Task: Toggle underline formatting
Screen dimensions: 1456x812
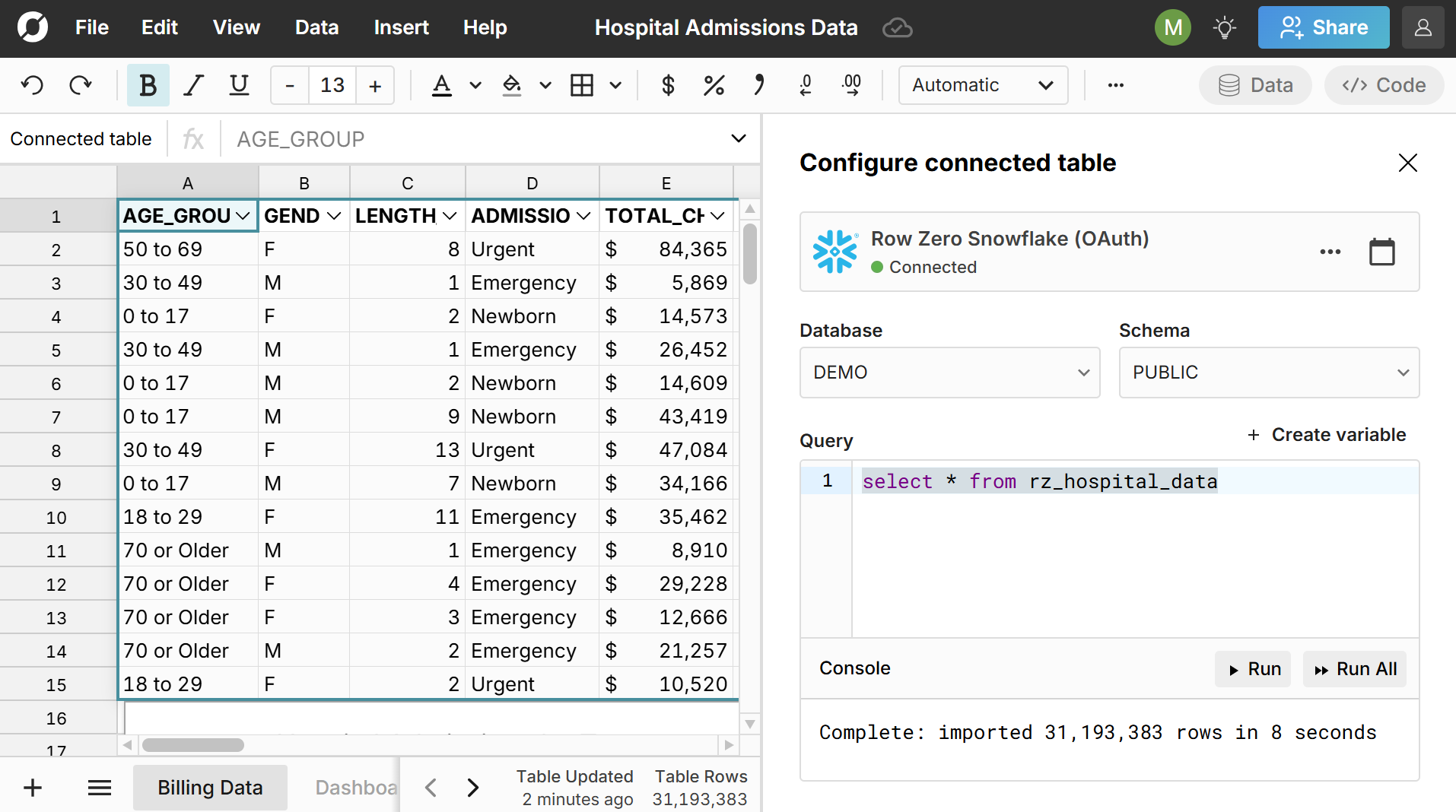Action: click(239, 84)
